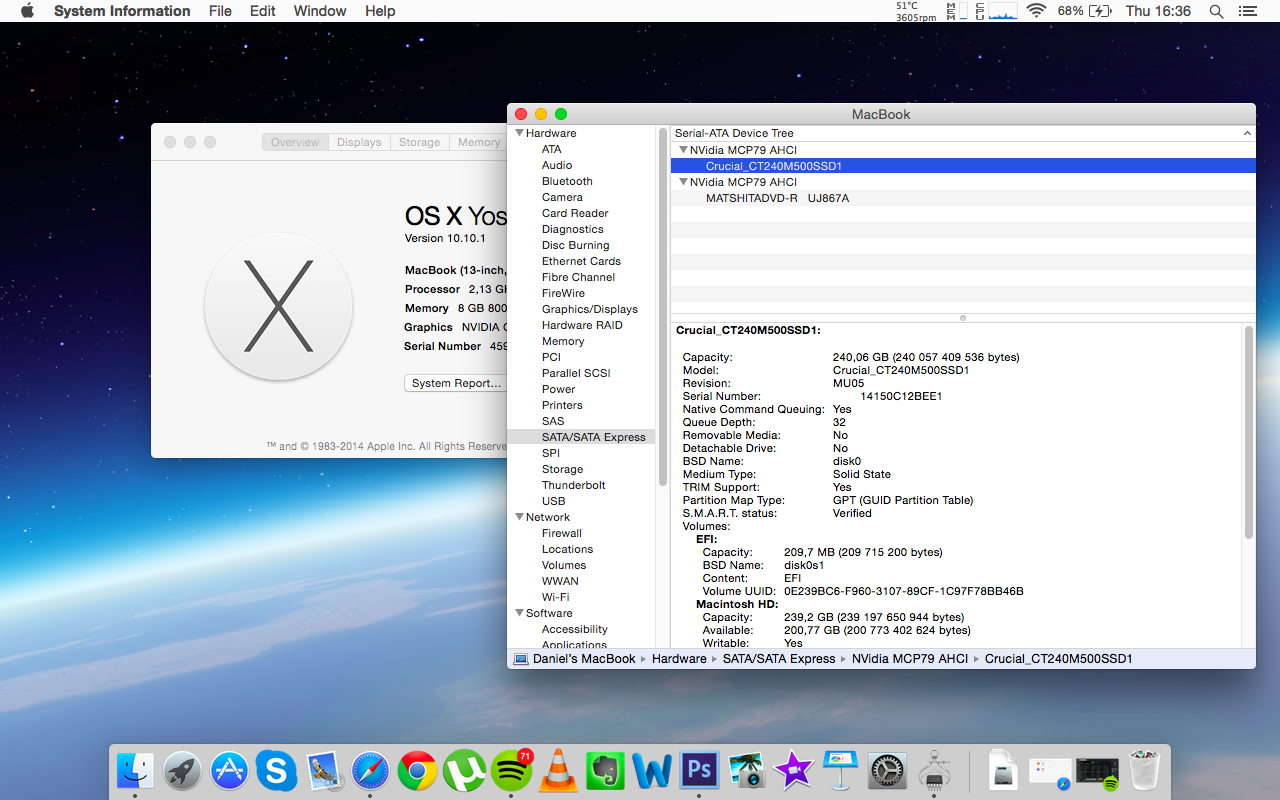Select Wi-Fi under Network
The height and width of the screenshot is (800, 1280).
pyautogui.click(x=556, y=597)
